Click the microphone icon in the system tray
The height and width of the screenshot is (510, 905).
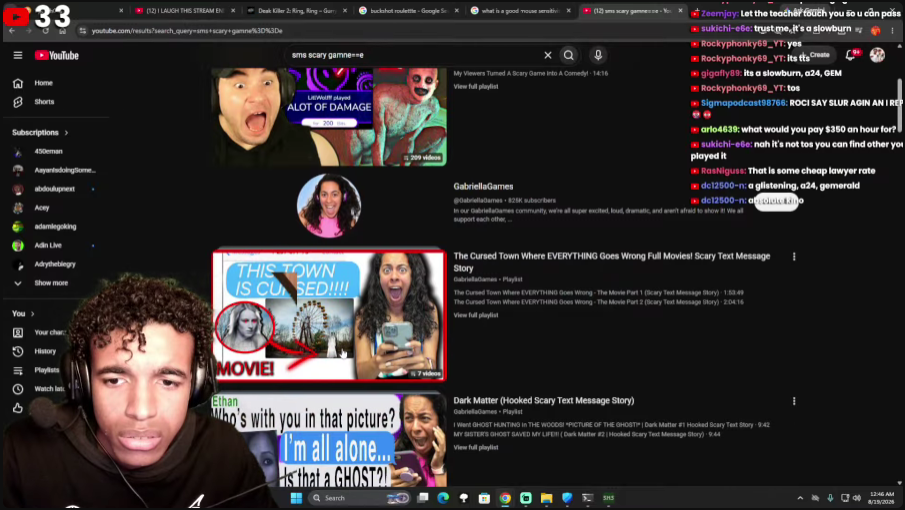[830, 498]
